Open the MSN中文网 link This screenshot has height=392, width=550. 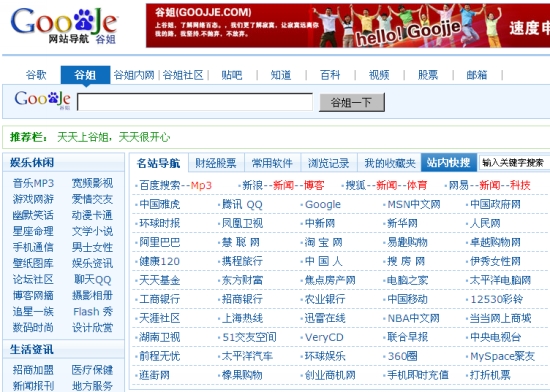pos(414,204)
